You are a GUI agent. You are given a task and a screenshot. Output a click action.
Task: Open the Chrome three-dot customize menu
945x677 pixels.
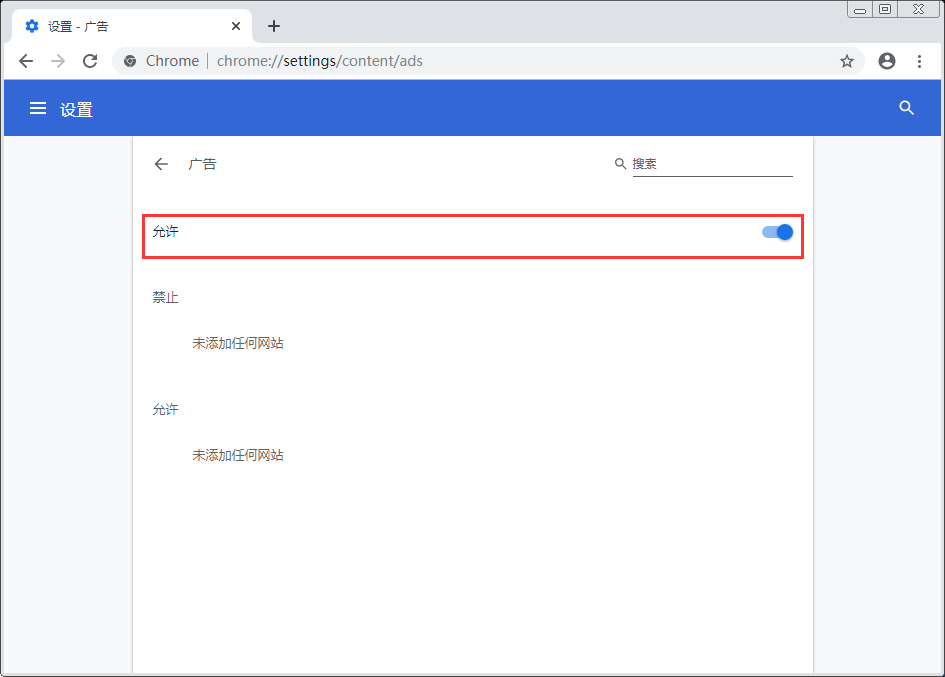[x=919, y=61]
